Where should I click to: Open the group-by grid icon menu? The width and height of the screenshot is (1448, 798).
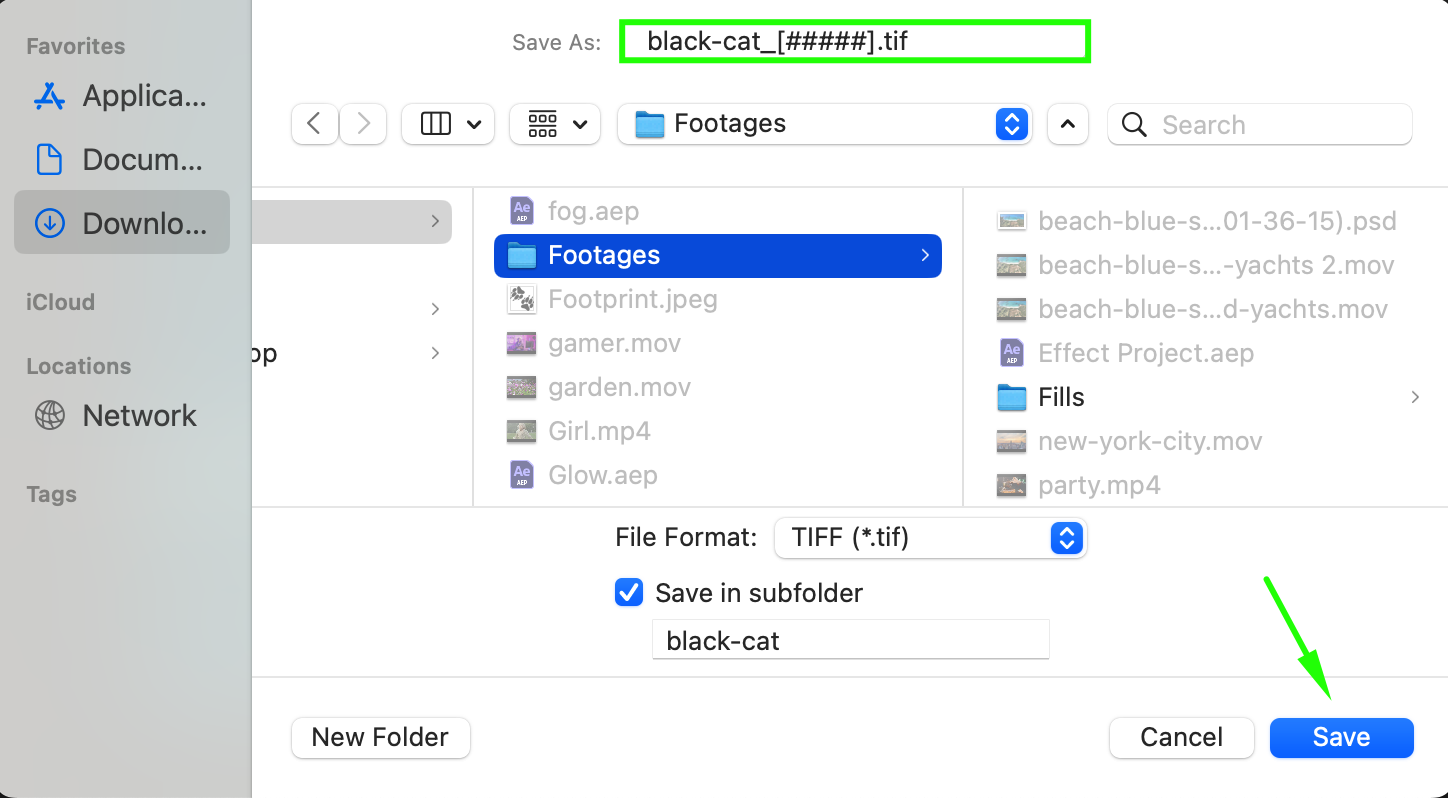(x=554, y=124)
